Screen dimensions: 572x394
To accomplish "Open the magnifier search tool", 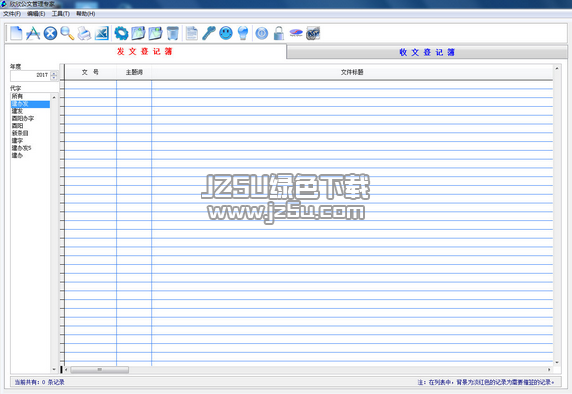I will [x=67, y=33].
